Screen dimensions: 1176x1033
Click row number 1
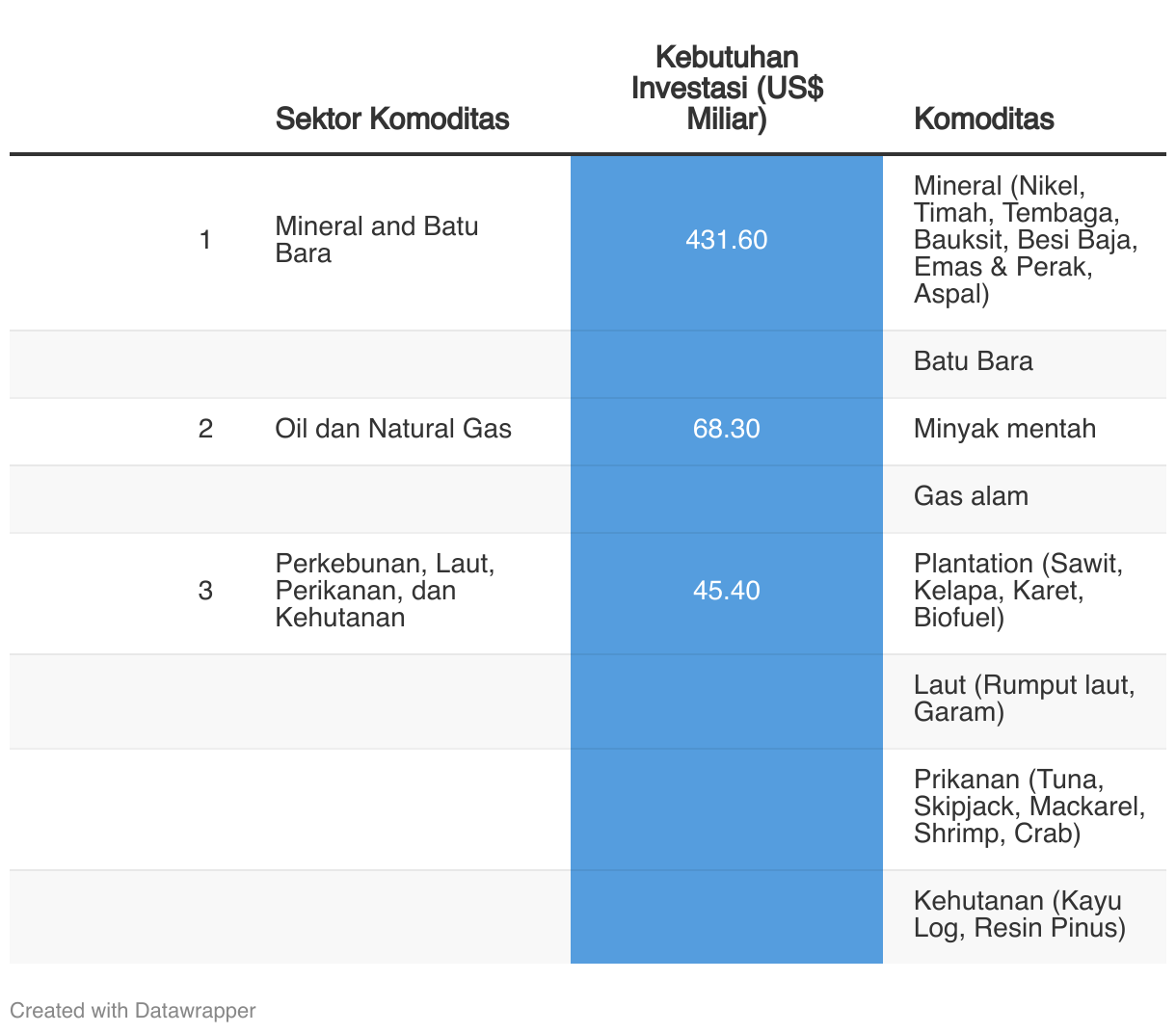[x=205, y=240]
